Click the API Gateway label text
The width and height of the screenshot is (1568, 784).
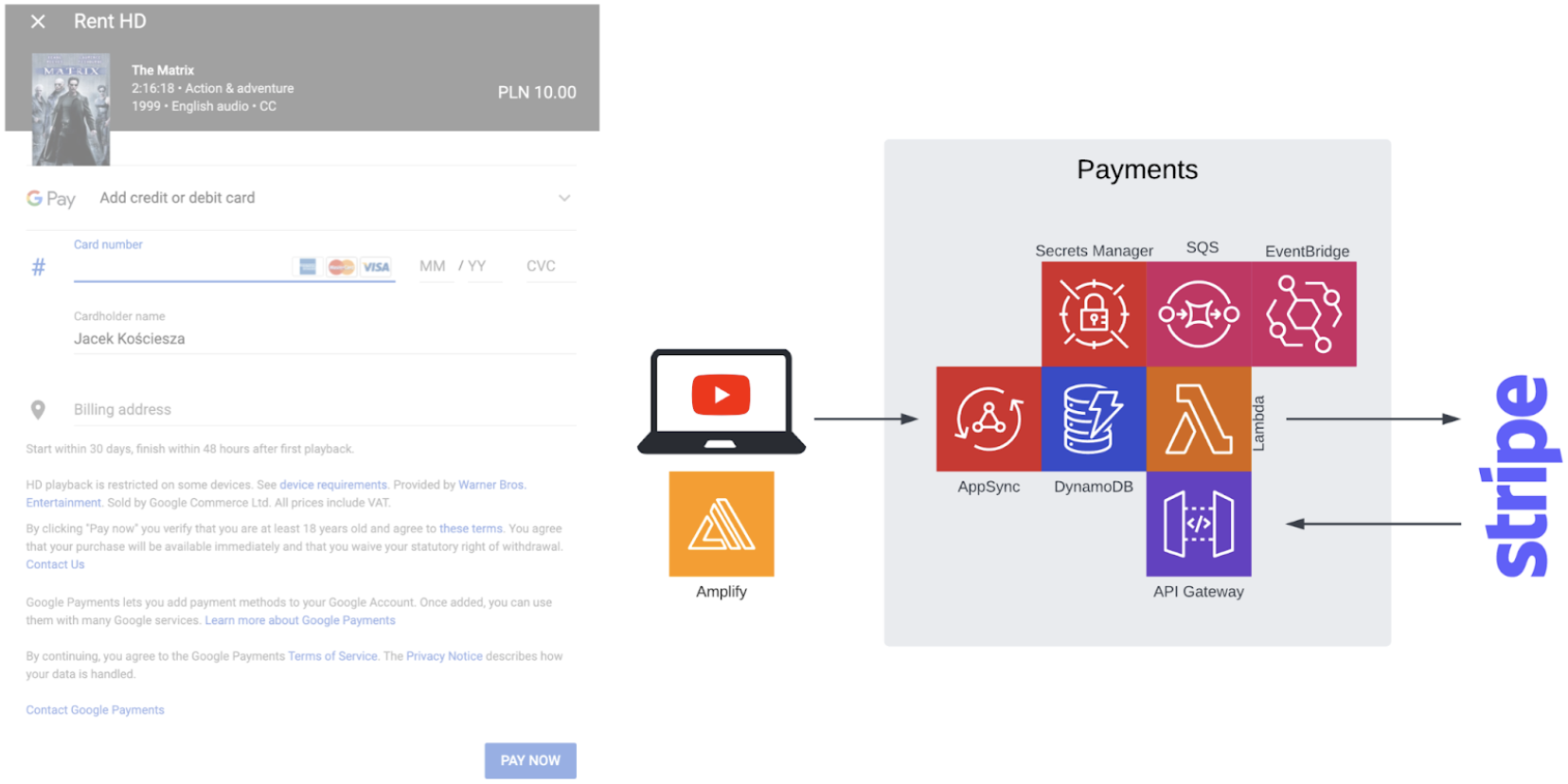coord(1199,592)
